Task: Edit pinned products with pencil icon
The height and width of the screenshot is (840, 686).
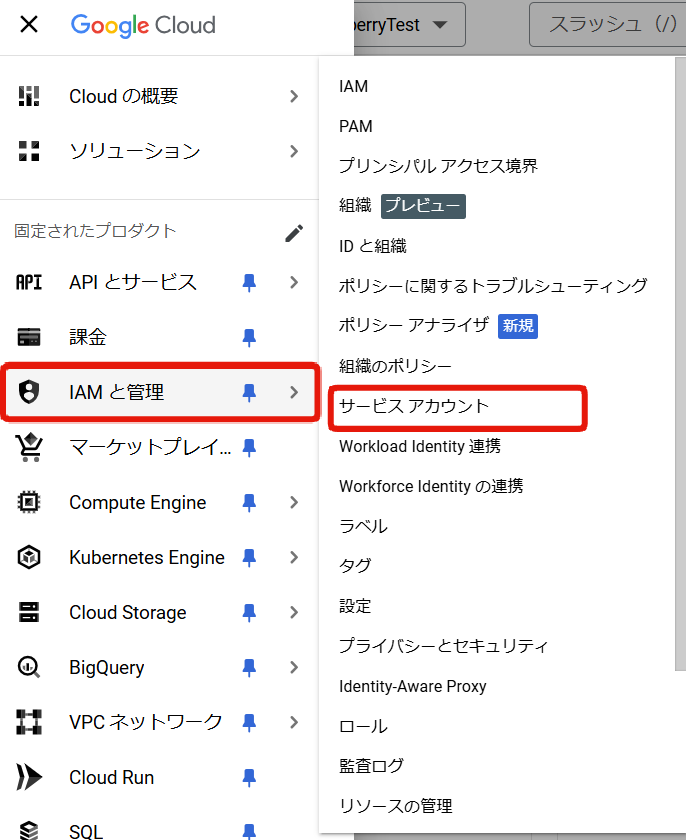Action: (294, 232)
